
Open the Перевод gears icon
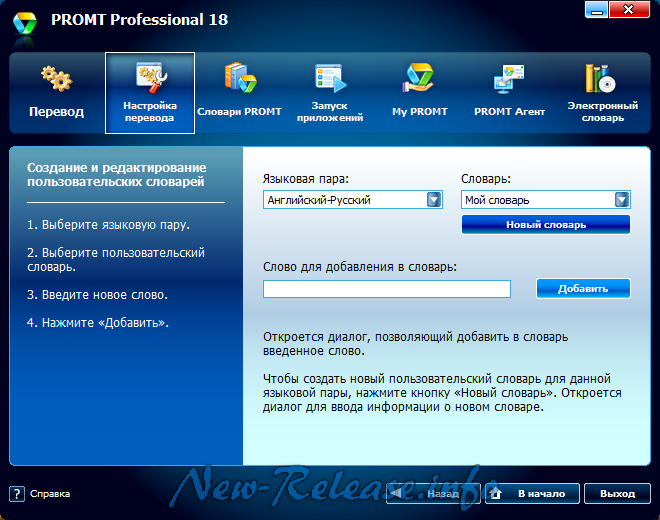56,78
